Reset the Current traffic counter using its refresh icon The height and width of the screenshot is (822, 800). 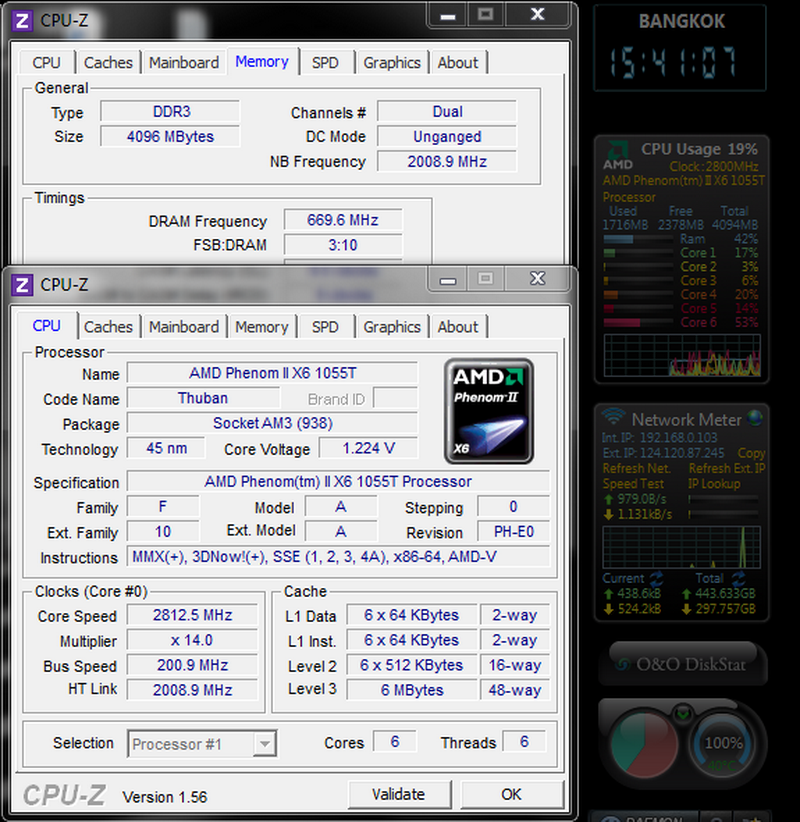[656, 579]
